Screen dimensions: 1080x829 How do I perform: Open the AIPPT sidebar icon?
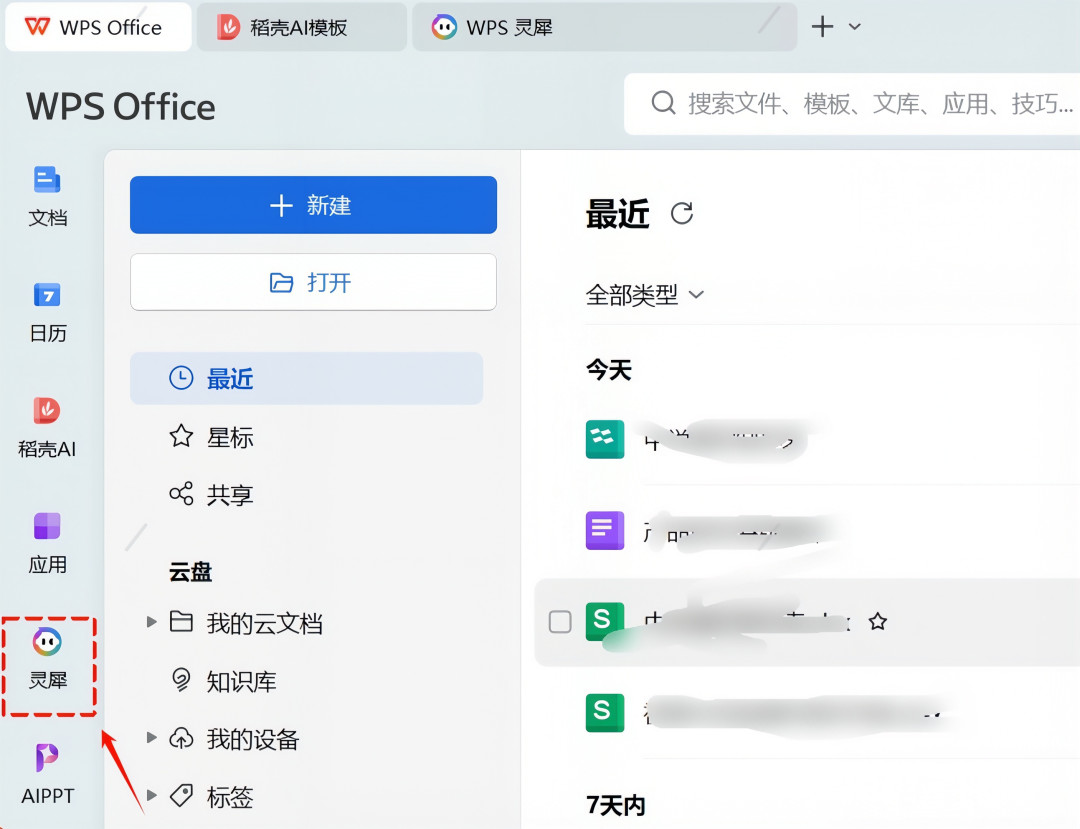click(47, 775)
